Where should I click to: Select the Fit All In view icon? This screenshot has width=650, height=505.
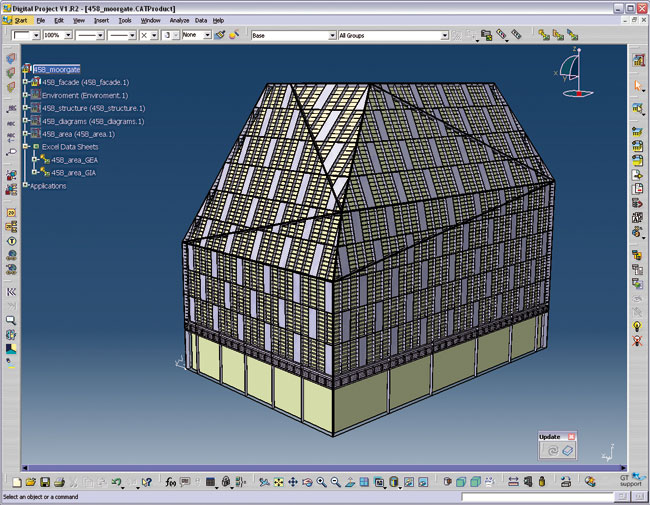(x=278, y=482)
